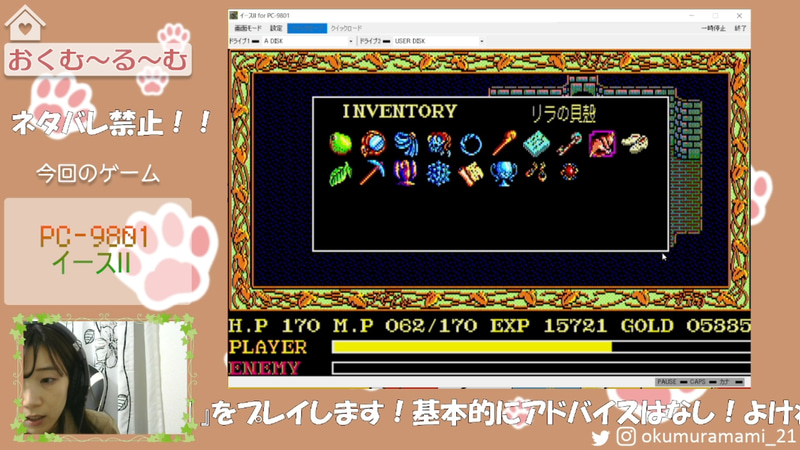The image size is (800, 450).
Task: Select the green apple item in inventory
Action: [x=340, y=143]
